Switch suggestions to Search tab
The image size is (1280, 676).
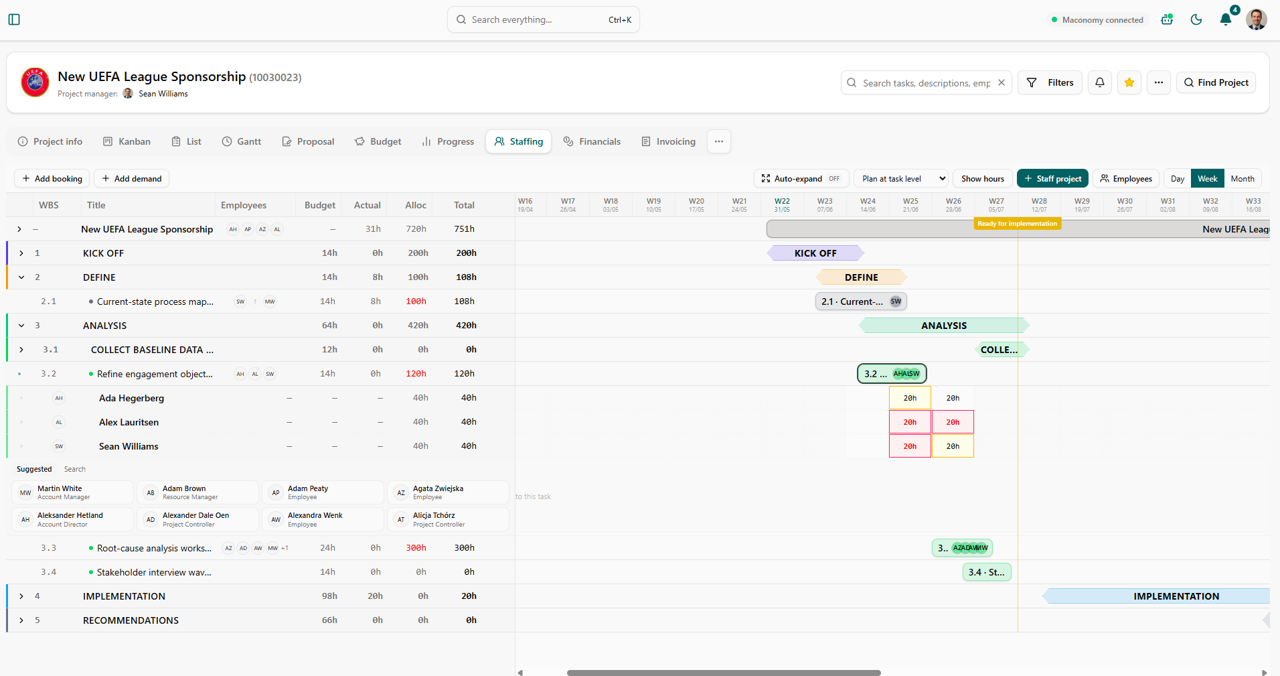tap(75, 469)
